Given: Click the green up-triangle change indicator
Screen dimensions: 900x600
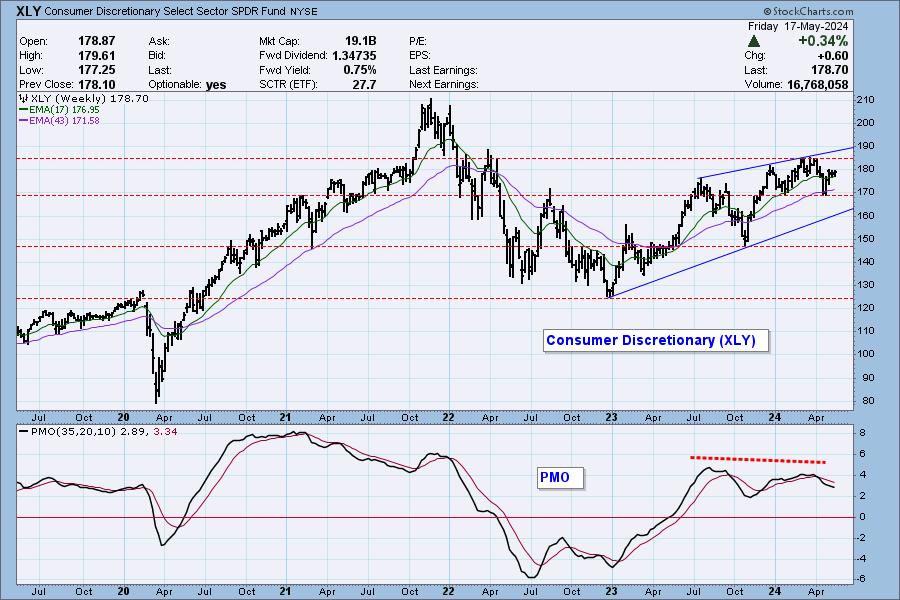Looking at the screenshot, I should [754, 41].
